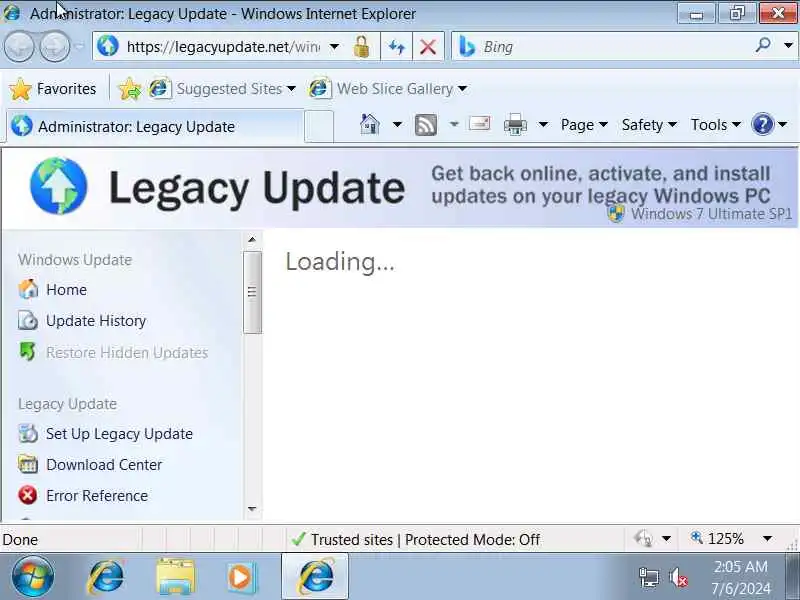Open the Error Reference link
The width and height of the screenshot is (800, 600).
click(97, 496)
